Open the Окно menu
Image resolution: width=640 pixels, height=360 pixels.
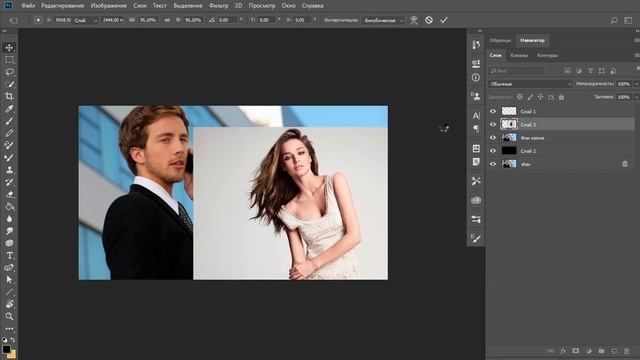point(288,6)
